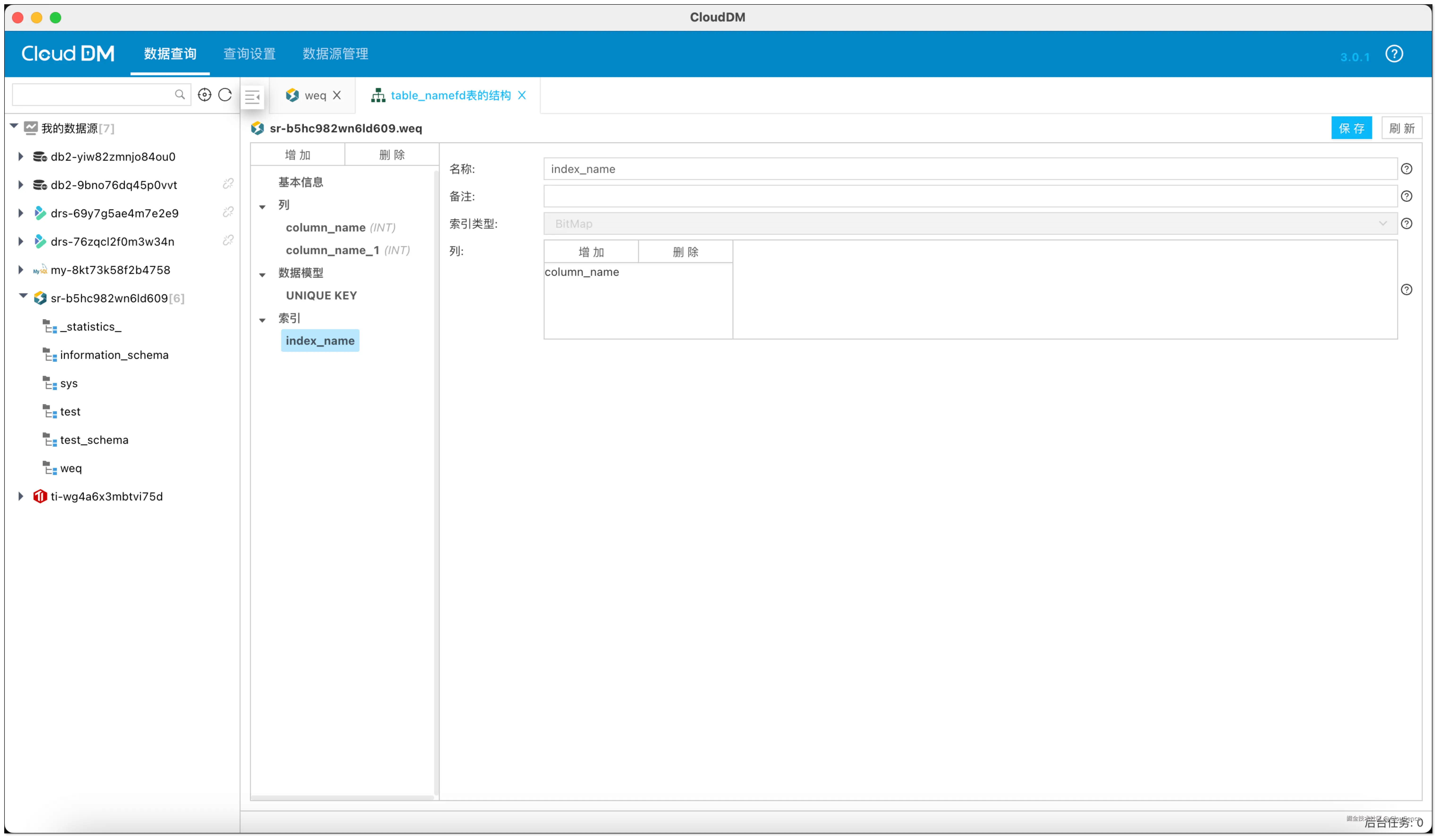Click the 保存 button
This screenshot has width=1439, height=840.
1352,128
